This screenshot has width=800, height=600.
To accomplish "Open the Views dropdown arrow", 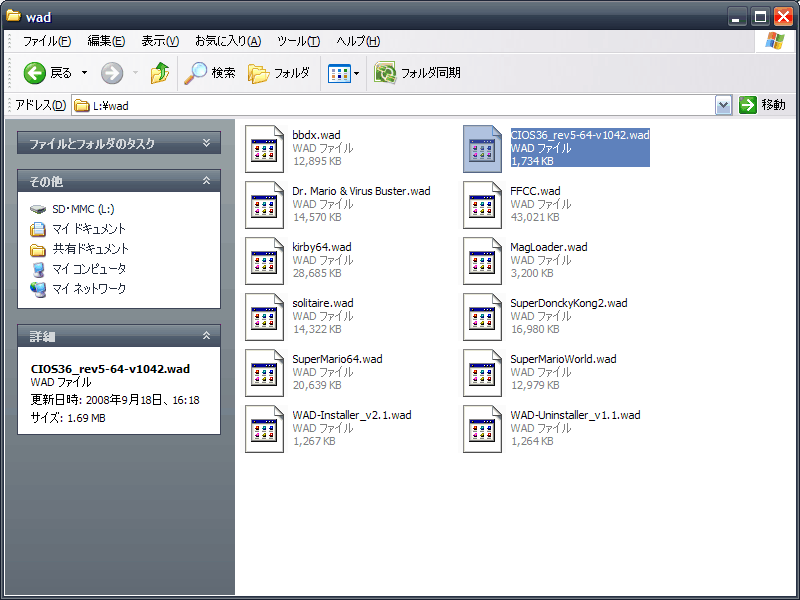I will tap(357, 73).
